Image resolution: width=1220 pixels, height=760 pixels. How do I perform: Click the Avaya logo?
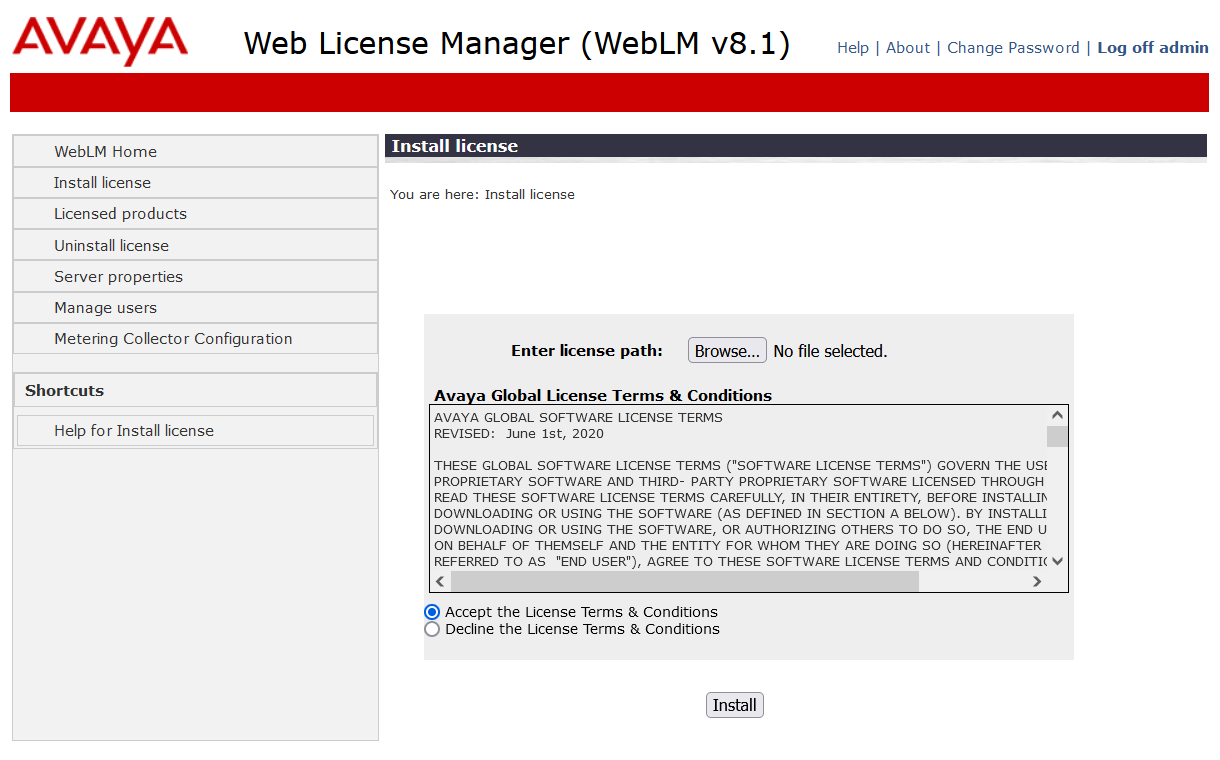[x=100, y=40]
